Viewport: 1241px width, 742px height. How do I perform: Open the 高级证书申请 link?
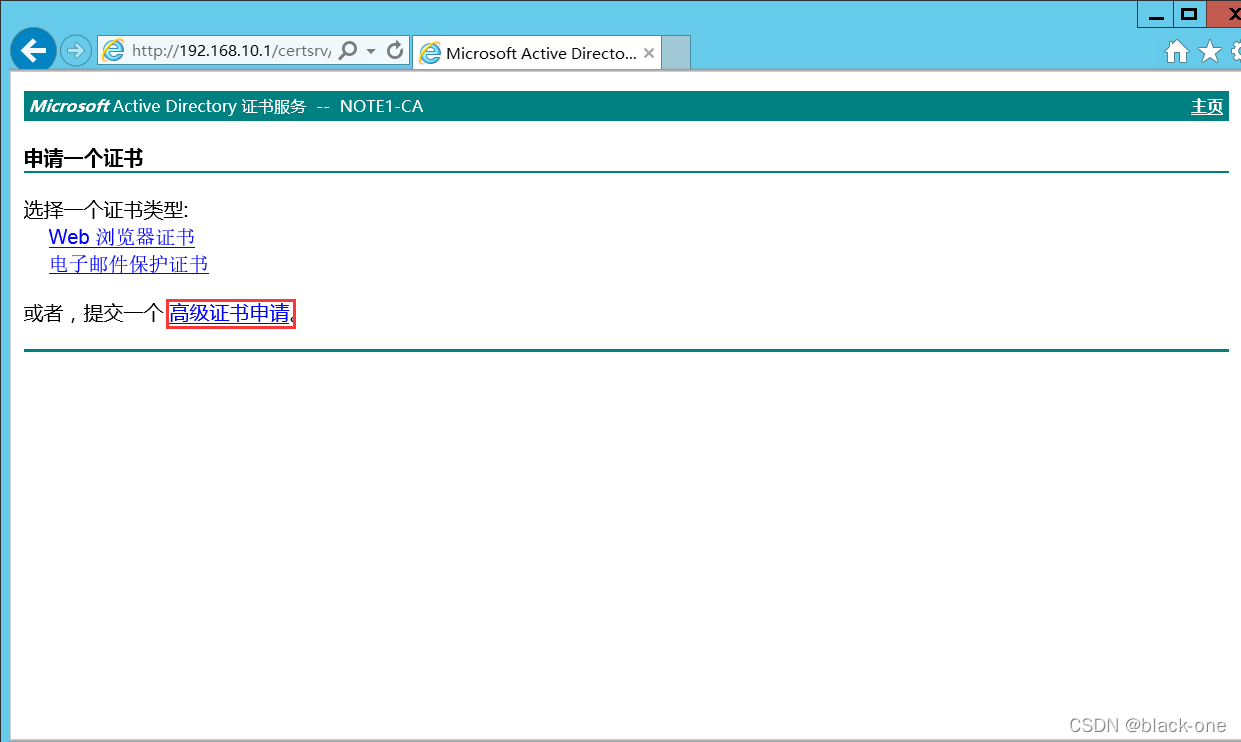tap(229, 314)
